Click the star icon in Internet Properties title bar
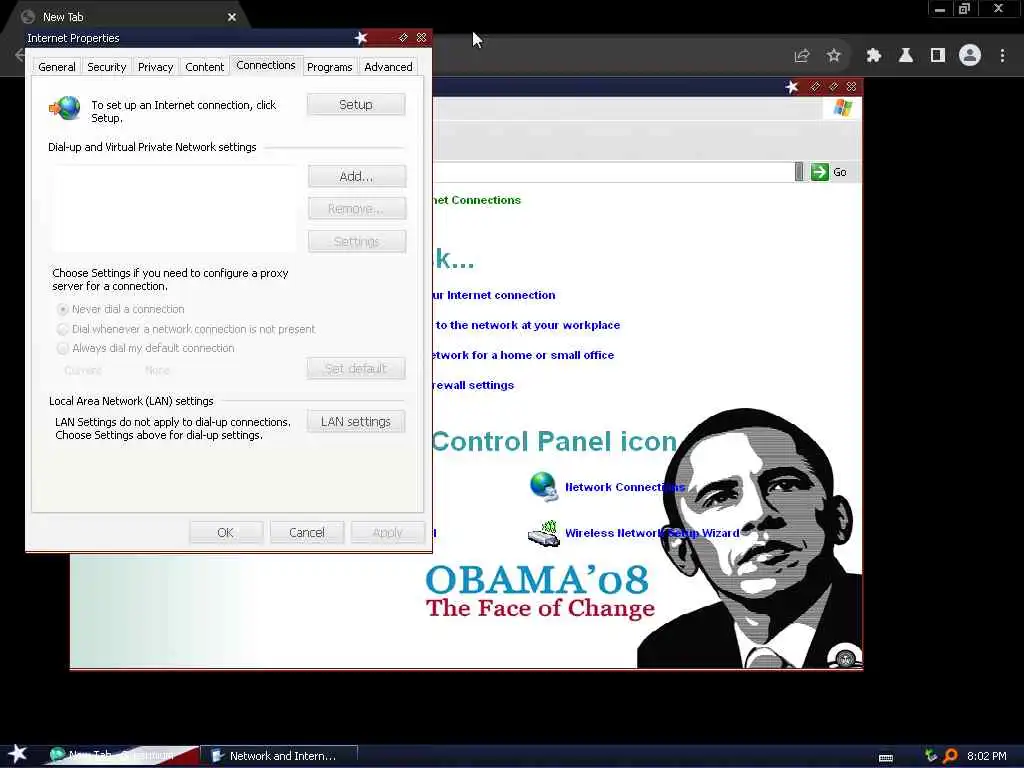1024x768 pixels. pyautogui.click(x=361, y=38)
